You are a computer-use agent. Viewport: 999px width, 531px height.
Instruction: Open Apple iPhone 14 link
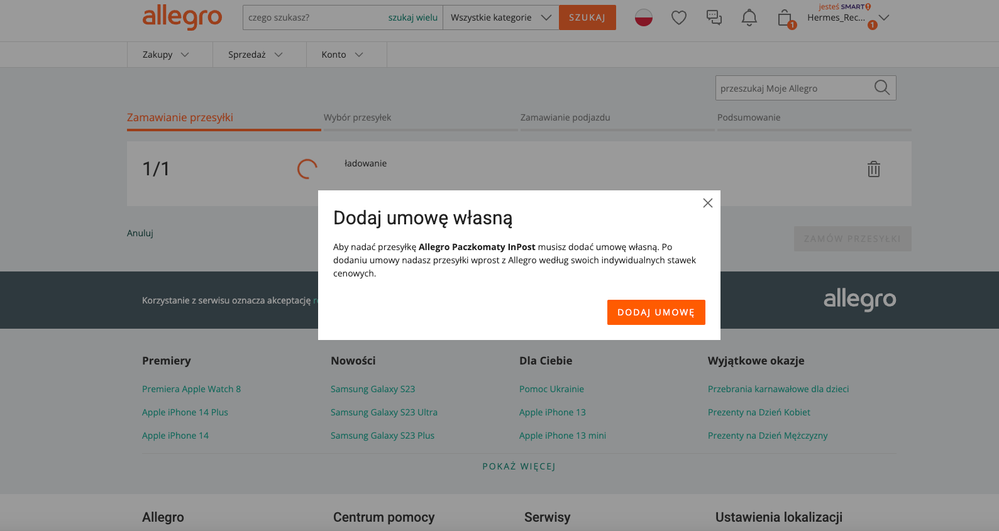[x=175, y=435]
